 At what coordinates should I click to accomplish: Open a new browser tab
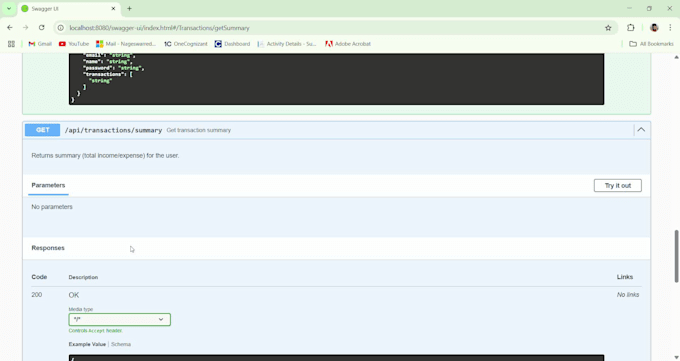[x=129, y=9]
